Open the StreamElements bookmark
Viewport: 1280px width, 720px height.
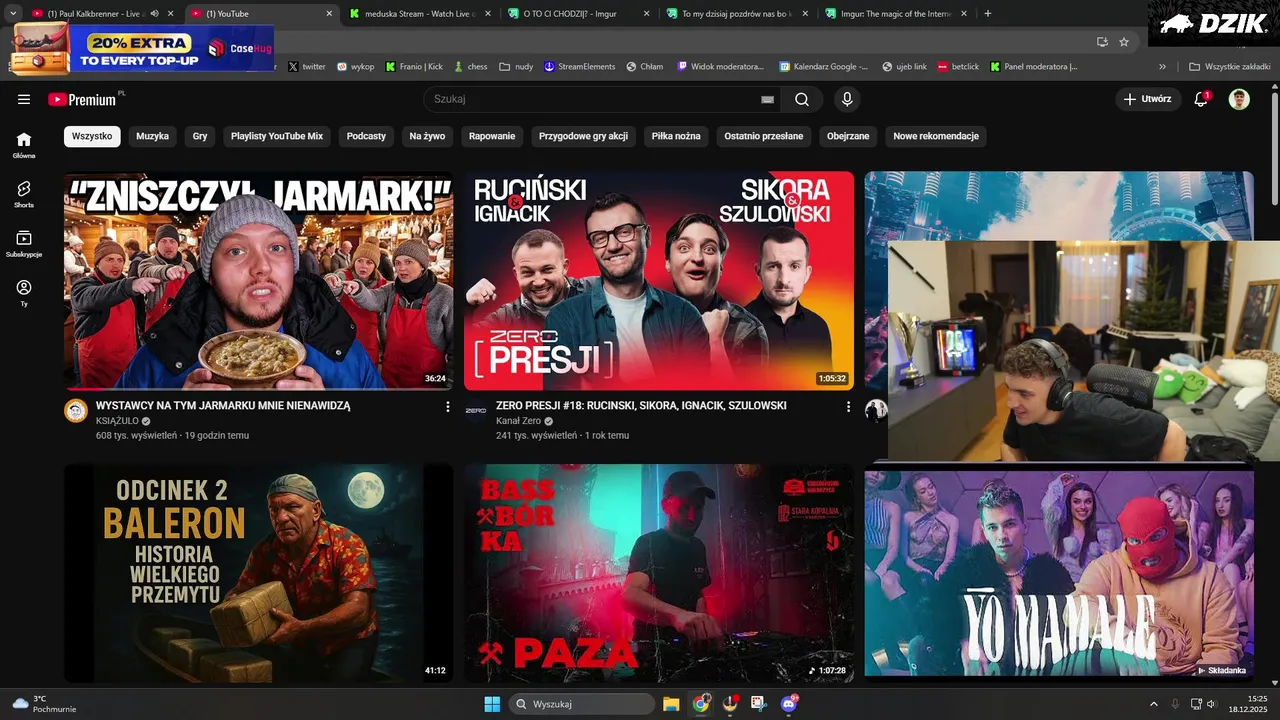click(x=580, y=67)
